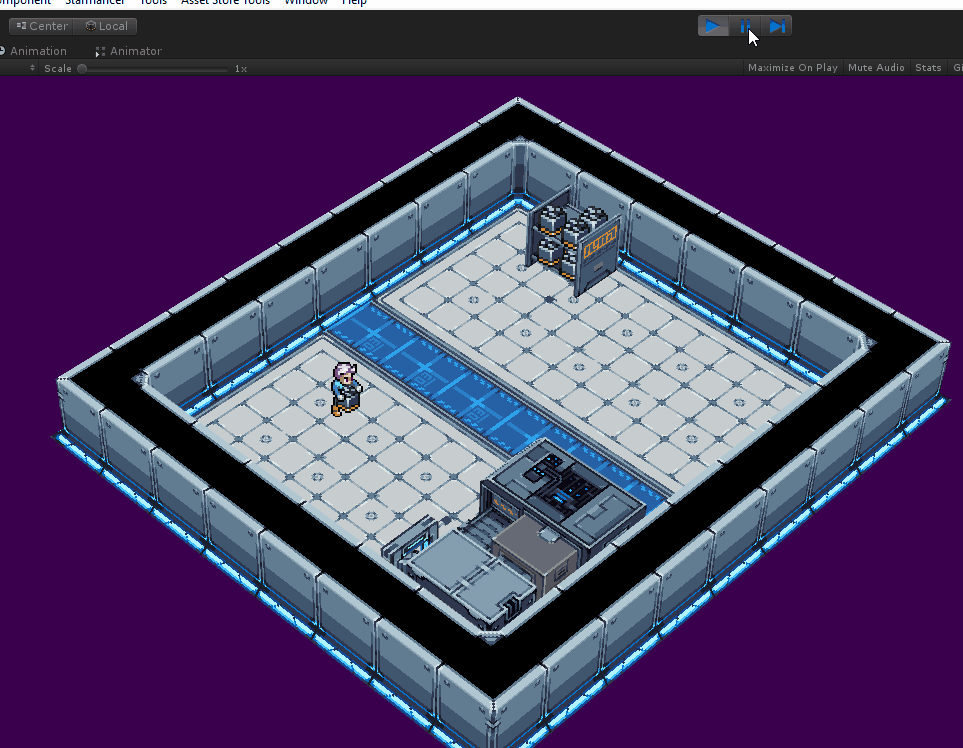Toggle the Center pivot mode button

(x=41, y=26)
